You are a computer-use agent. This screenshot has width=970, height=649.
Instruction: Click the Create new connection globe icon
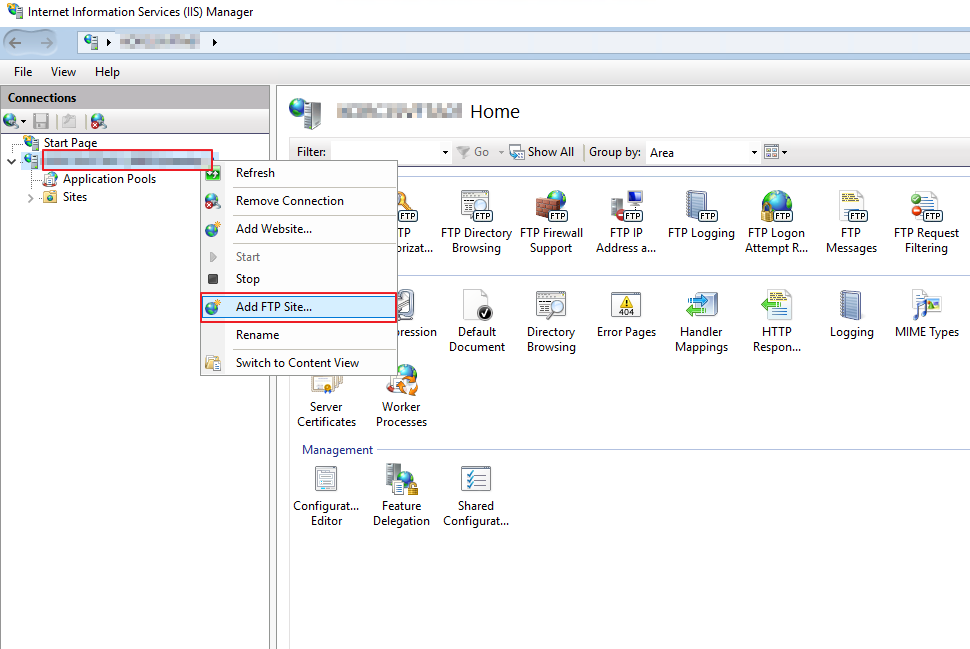coord(11,121)
